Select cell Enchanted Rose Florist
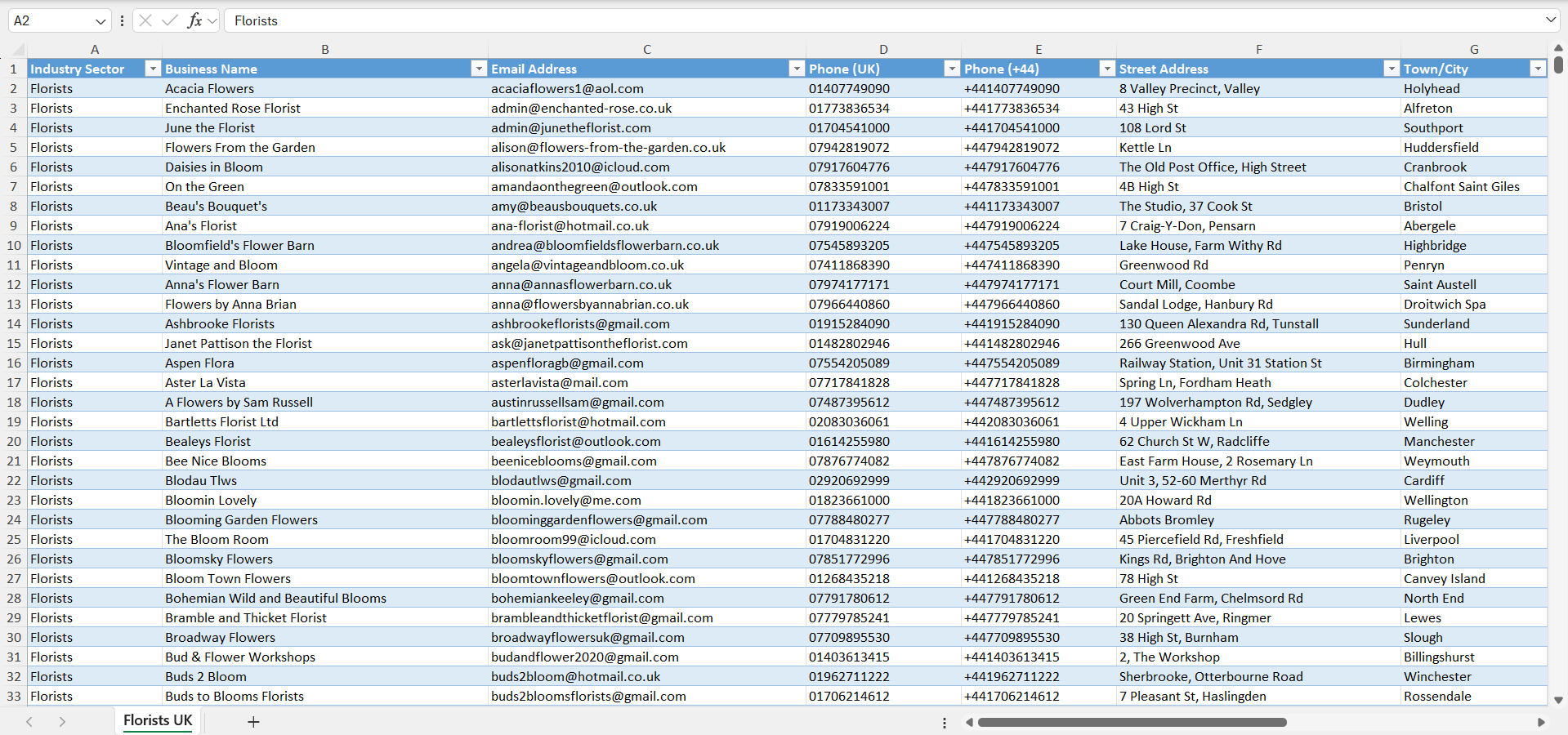The image size is (1568, 735). coord(325,108)
